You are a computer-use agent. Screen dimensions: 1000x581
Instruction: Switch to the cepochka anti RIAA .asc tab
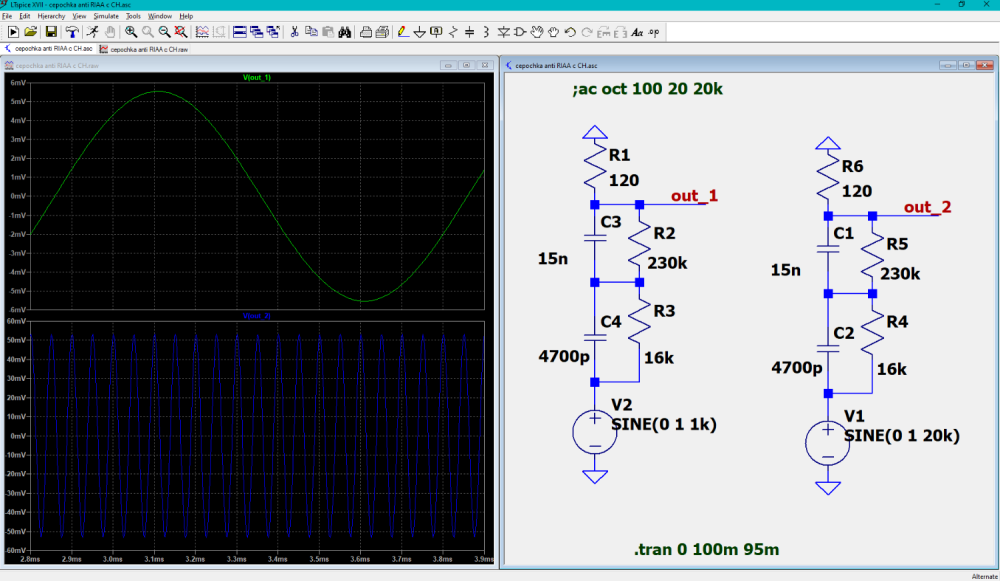pyautogui.click(x=50, y=48)
